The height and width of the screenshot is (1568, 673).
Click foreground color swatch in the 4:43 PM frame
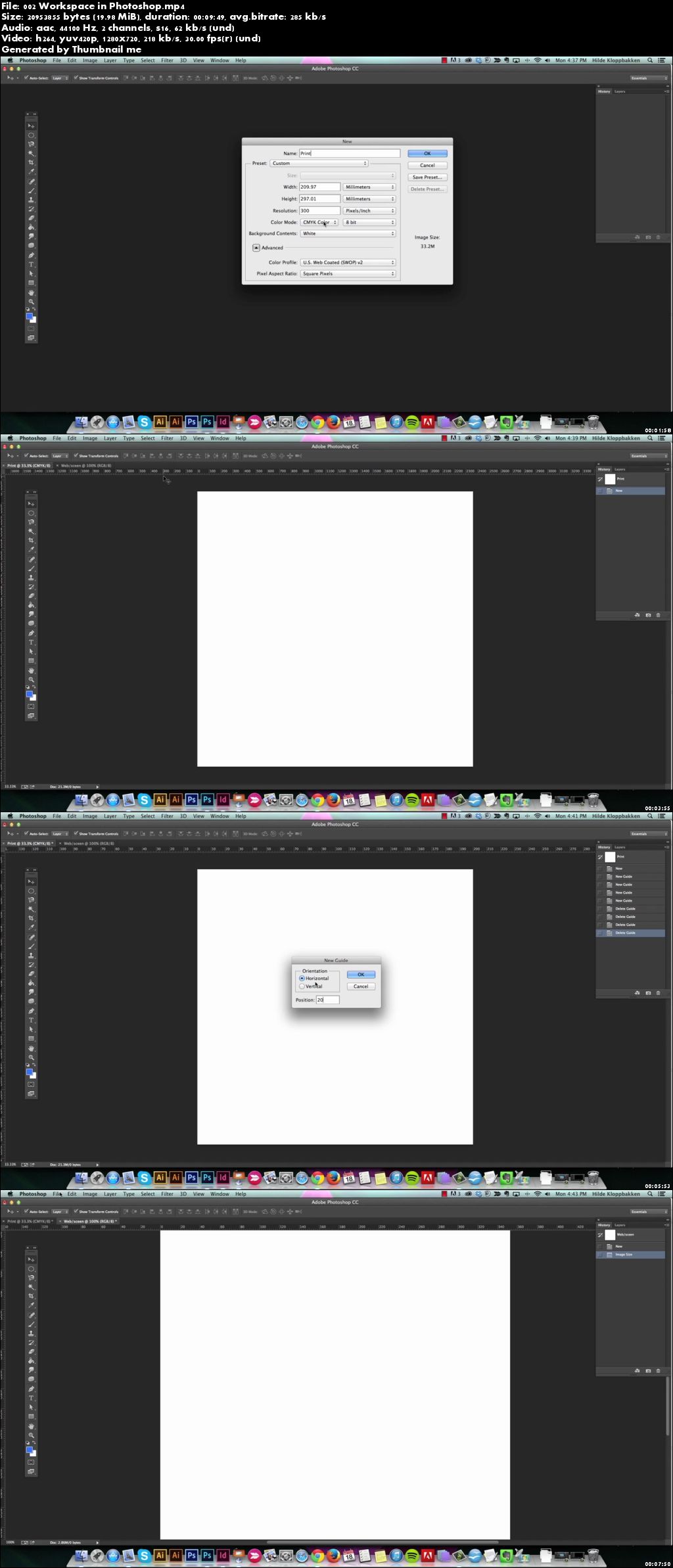pos(30,1450)
